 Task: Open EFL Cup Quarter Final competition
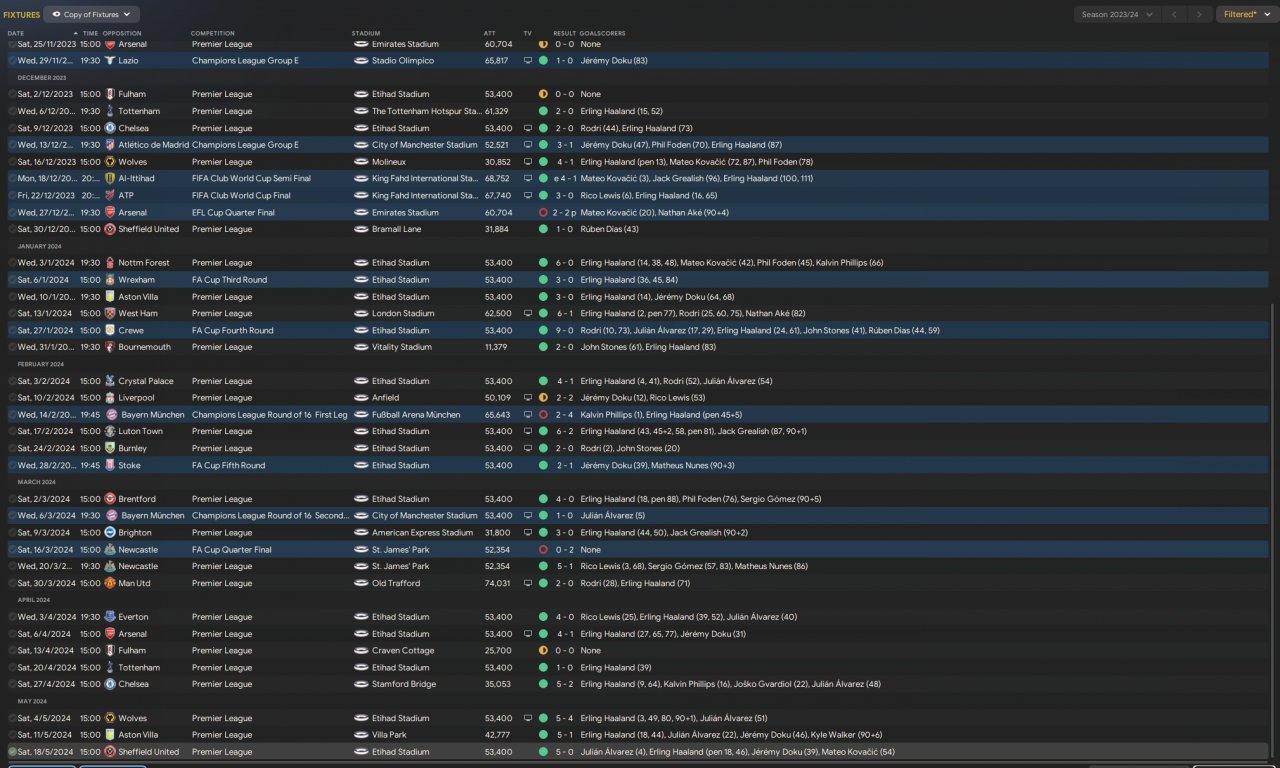233,213
